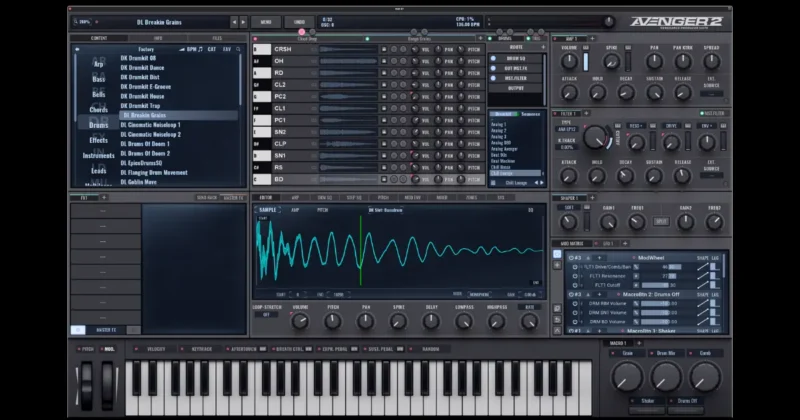Open the ENV dropdown in filter section
Image resolution: width=800 pixels, height=420 pixels.
[x=708, y=126]
